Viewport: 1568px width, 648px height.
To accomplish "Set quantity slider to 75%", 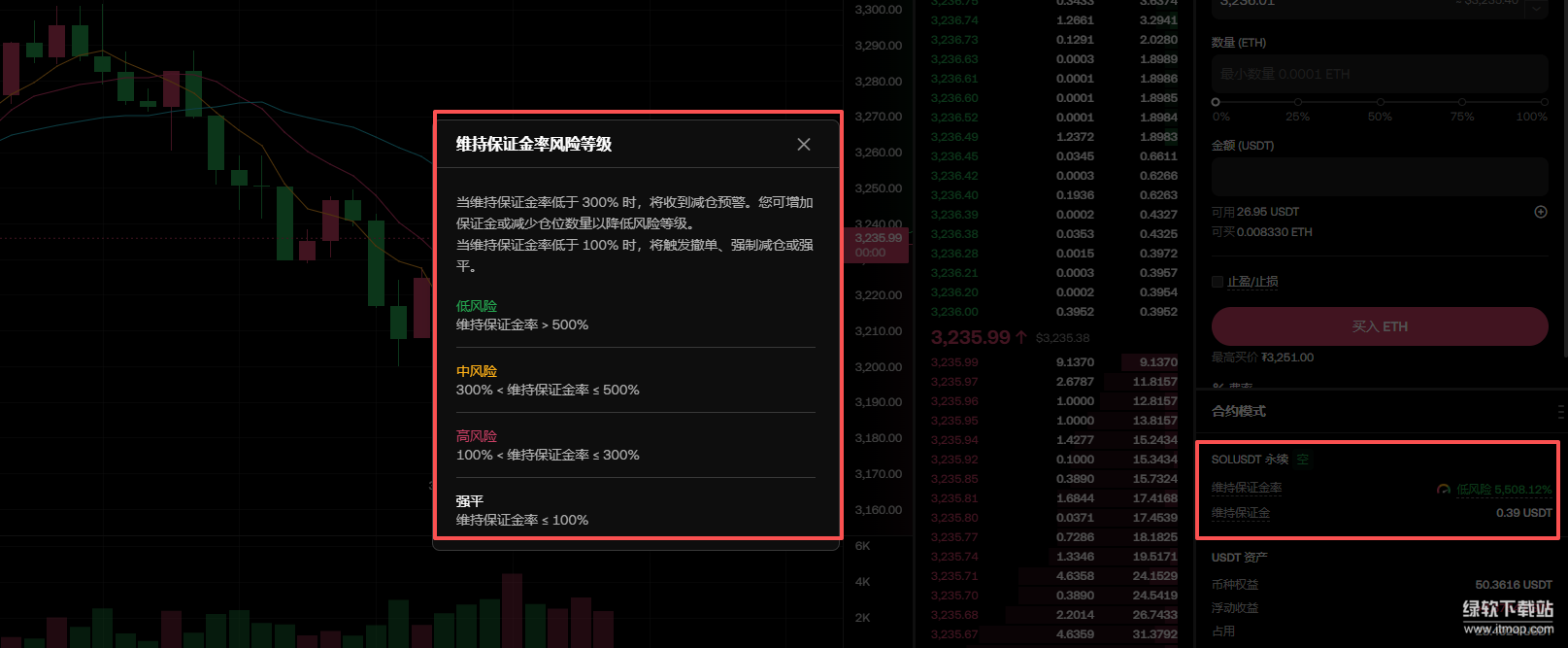I will [x=1462, y=102].
